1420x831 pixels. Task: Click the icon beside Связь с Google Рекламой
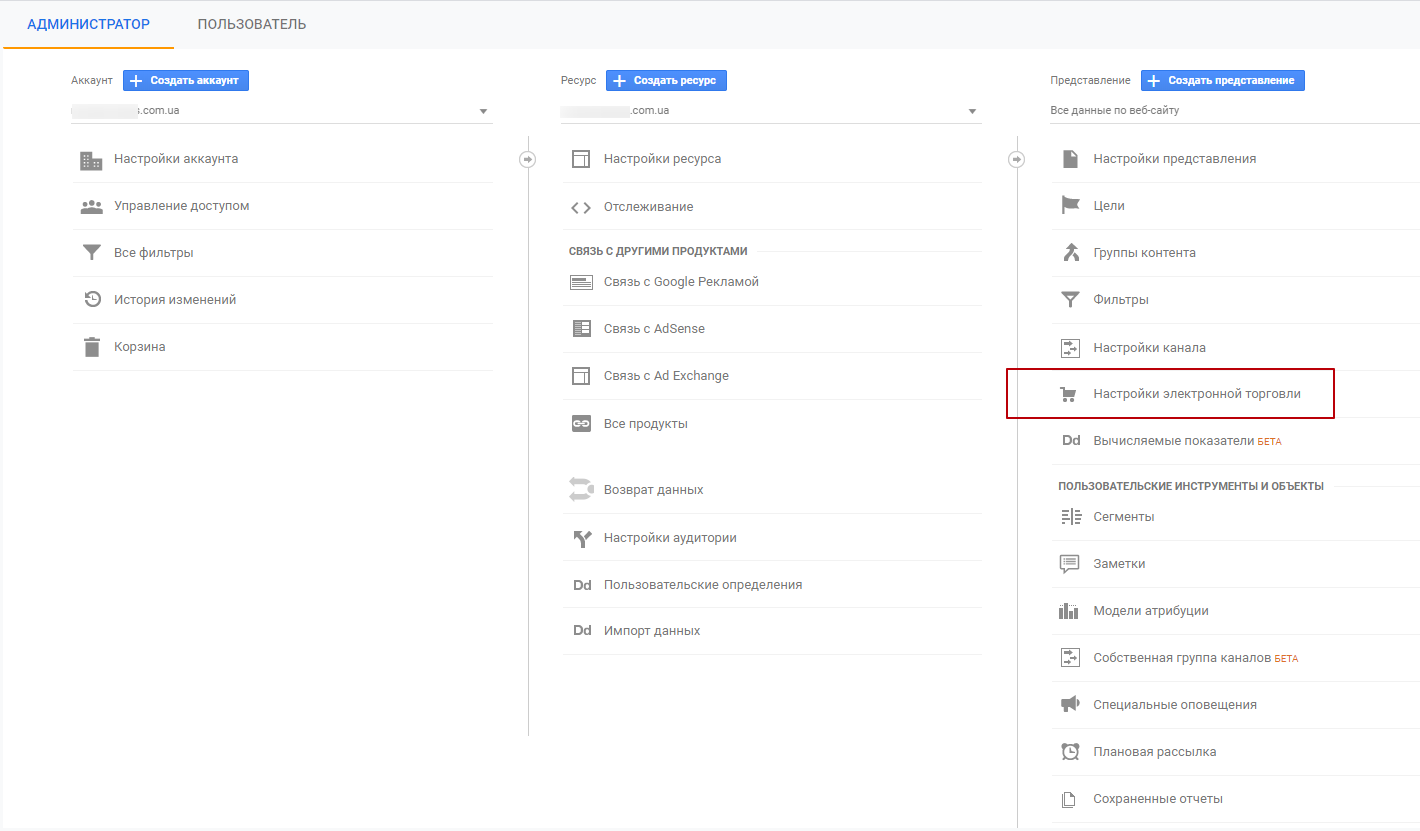[x=581, y=282]
